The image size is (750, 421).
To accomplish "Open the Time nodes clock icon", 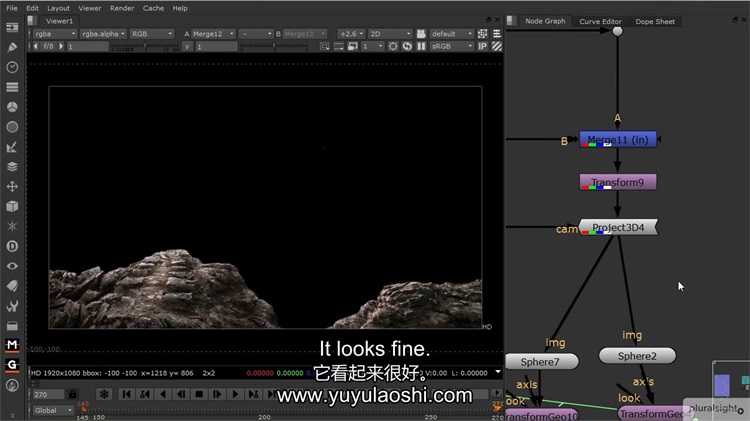I will click(x=12, y=67).
